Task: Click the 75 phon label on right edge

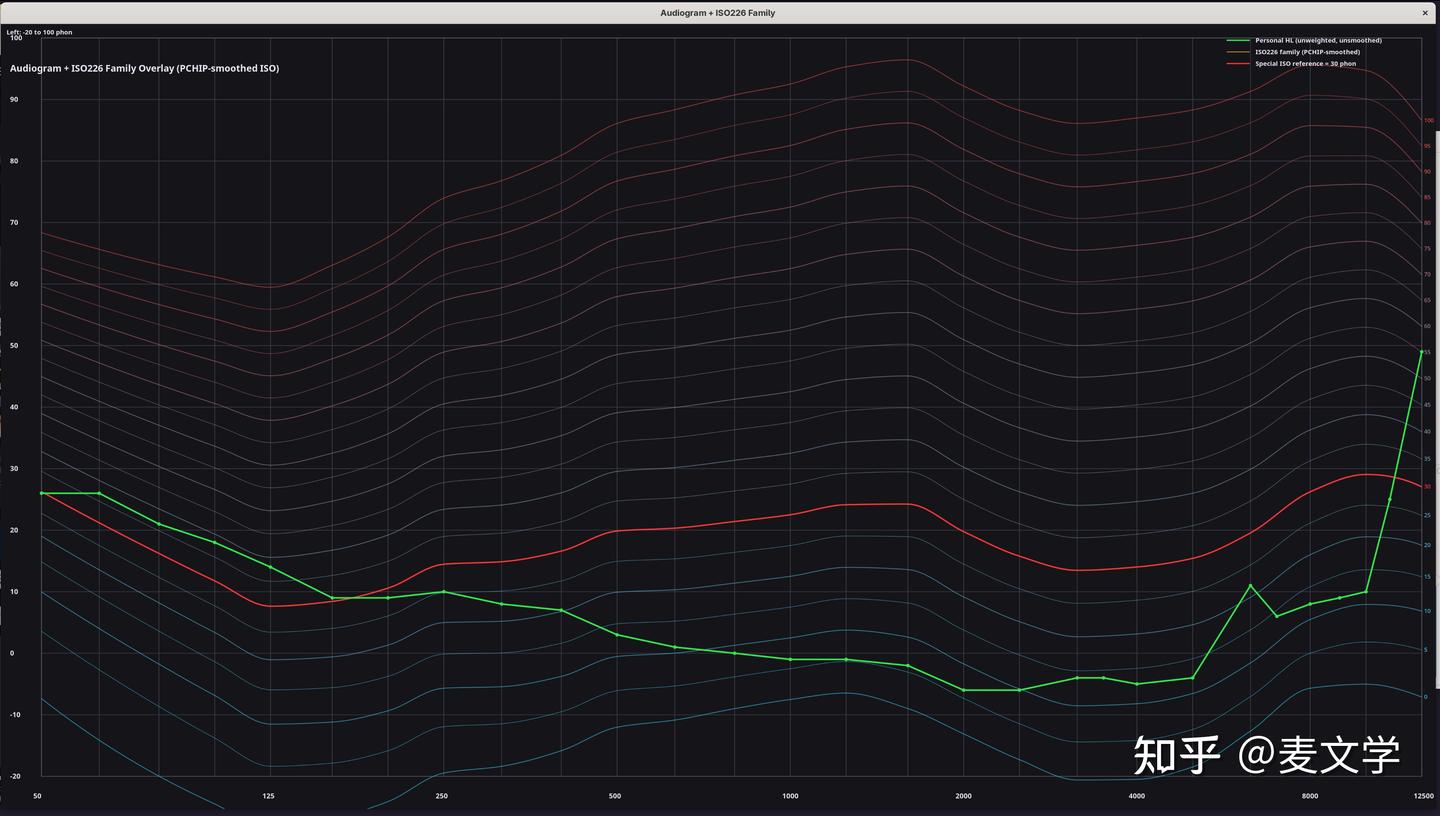Action: [x=1427, y=249]
